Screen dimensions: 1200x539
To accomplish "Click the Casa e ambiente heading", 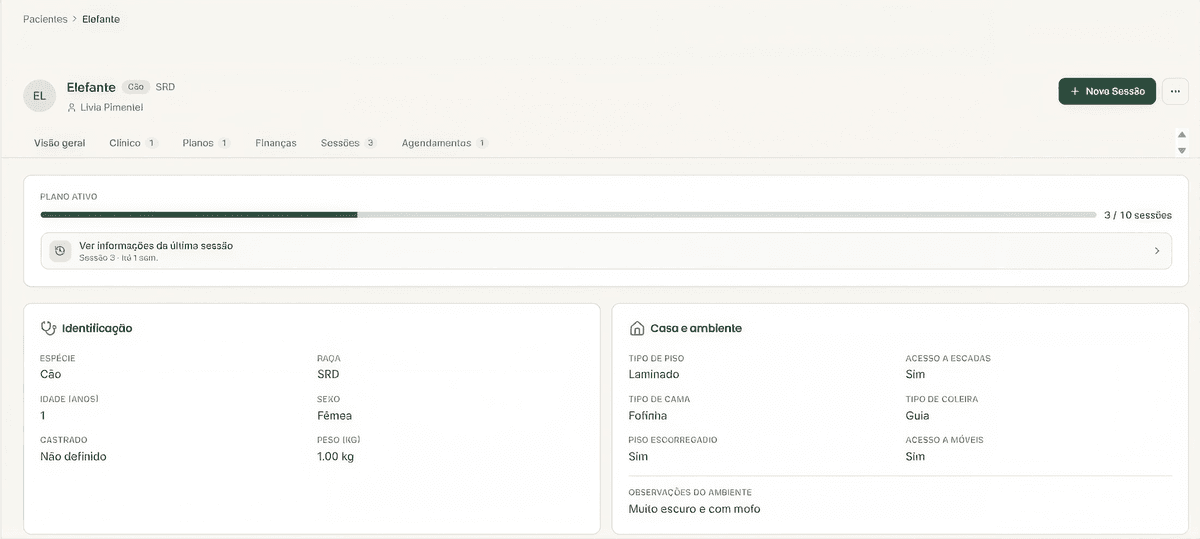I will [x=696, y=328].
